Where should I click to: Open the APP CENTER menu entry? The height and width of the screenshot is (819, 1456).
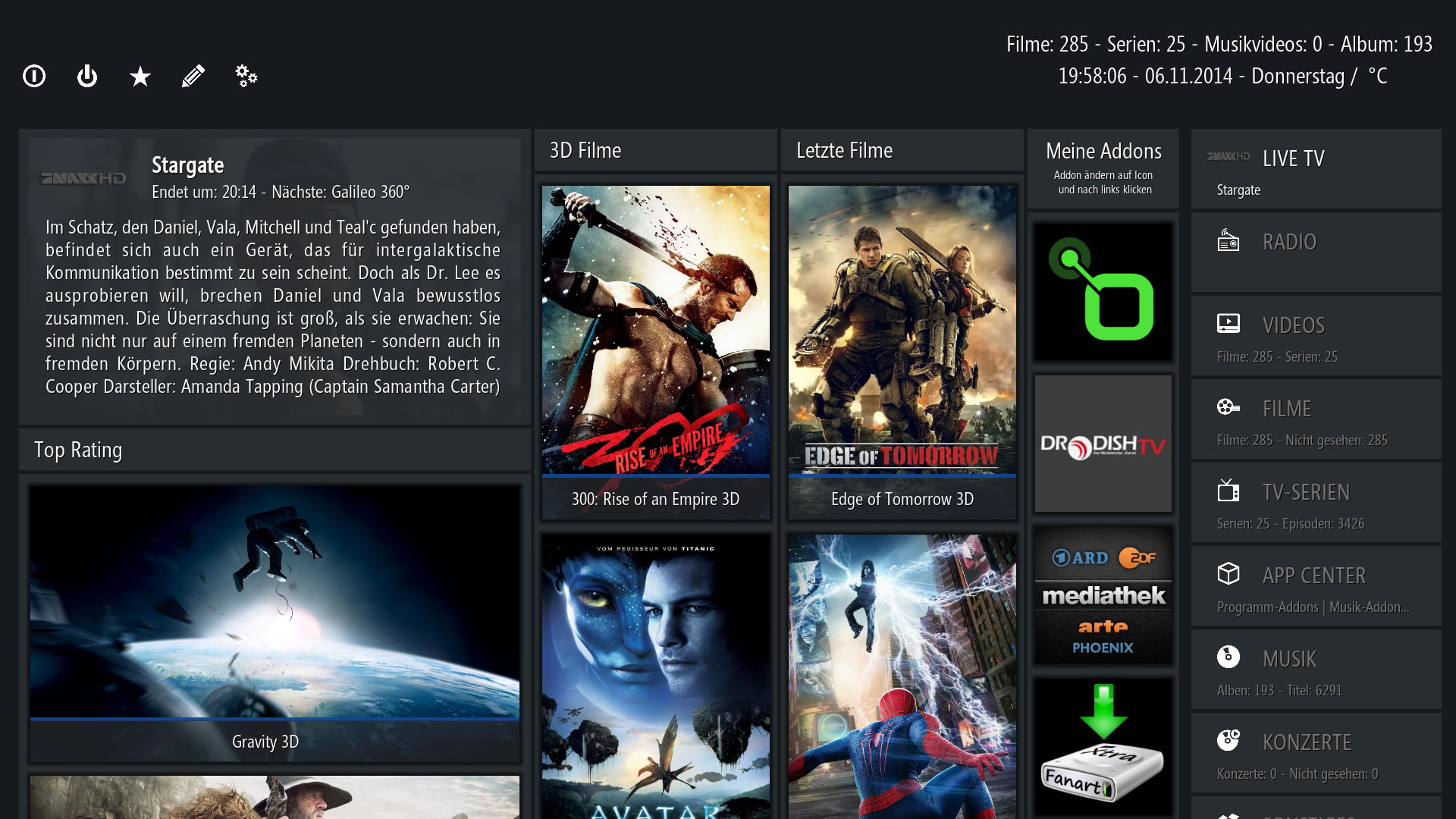coord(1316,586)
